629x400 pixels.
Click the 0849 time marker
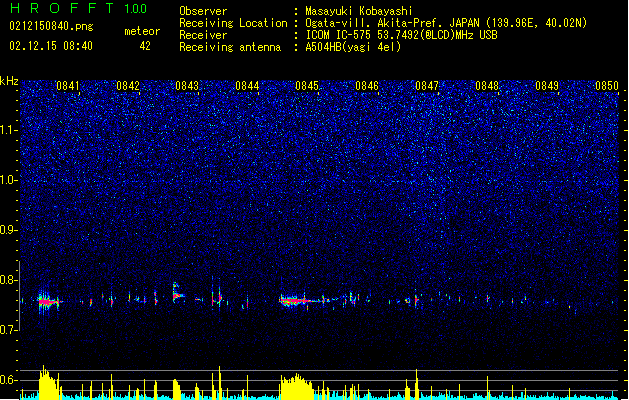point(547,86)
